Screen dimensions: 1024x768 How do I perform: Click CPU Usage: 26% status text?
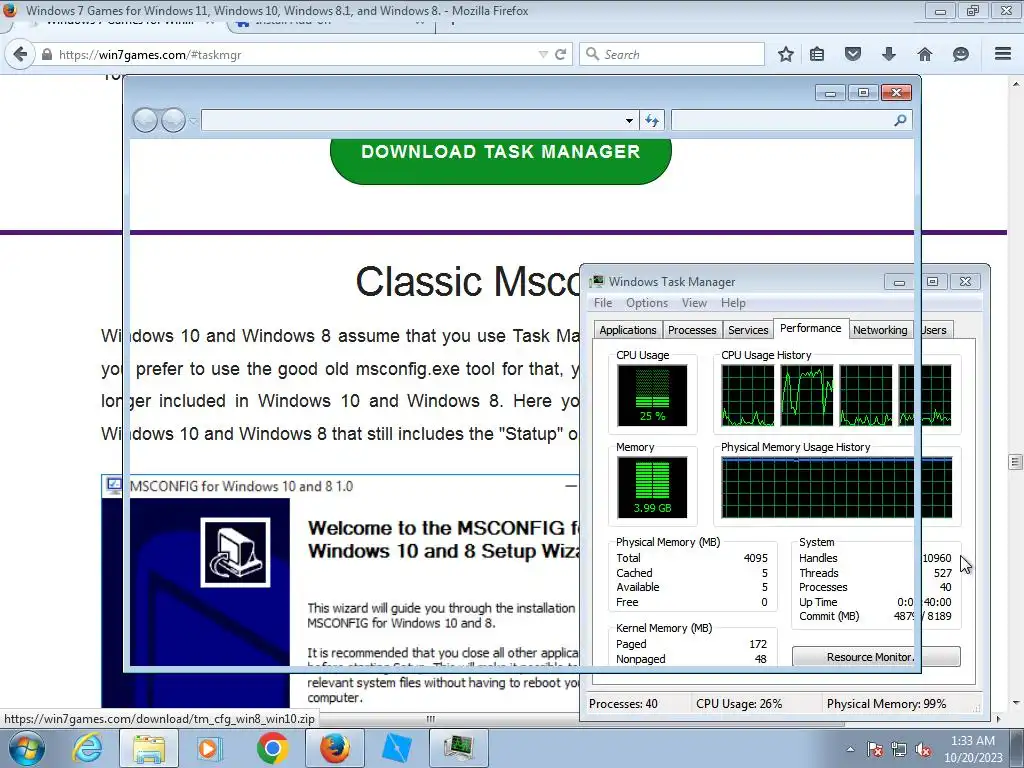tap(739, 704)
